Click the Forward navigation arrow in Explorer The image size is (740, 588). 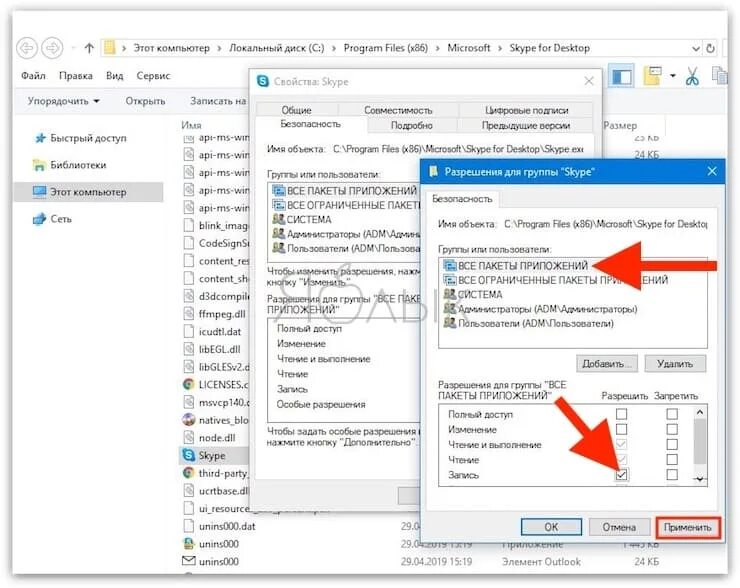pos(52,48)
